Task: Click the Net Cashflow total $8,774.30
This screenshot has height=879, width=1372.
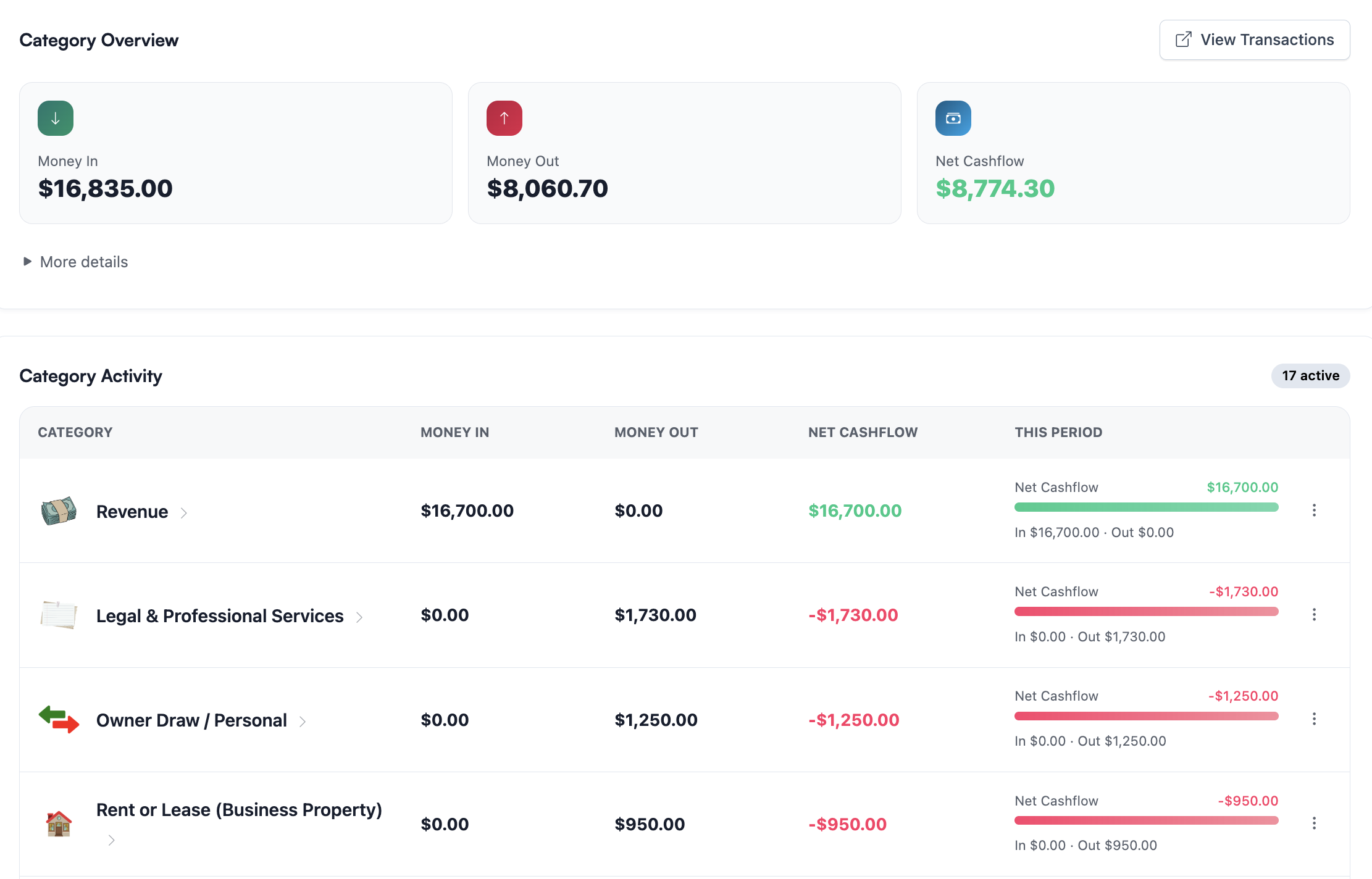Action: click(x=995, y=189)
